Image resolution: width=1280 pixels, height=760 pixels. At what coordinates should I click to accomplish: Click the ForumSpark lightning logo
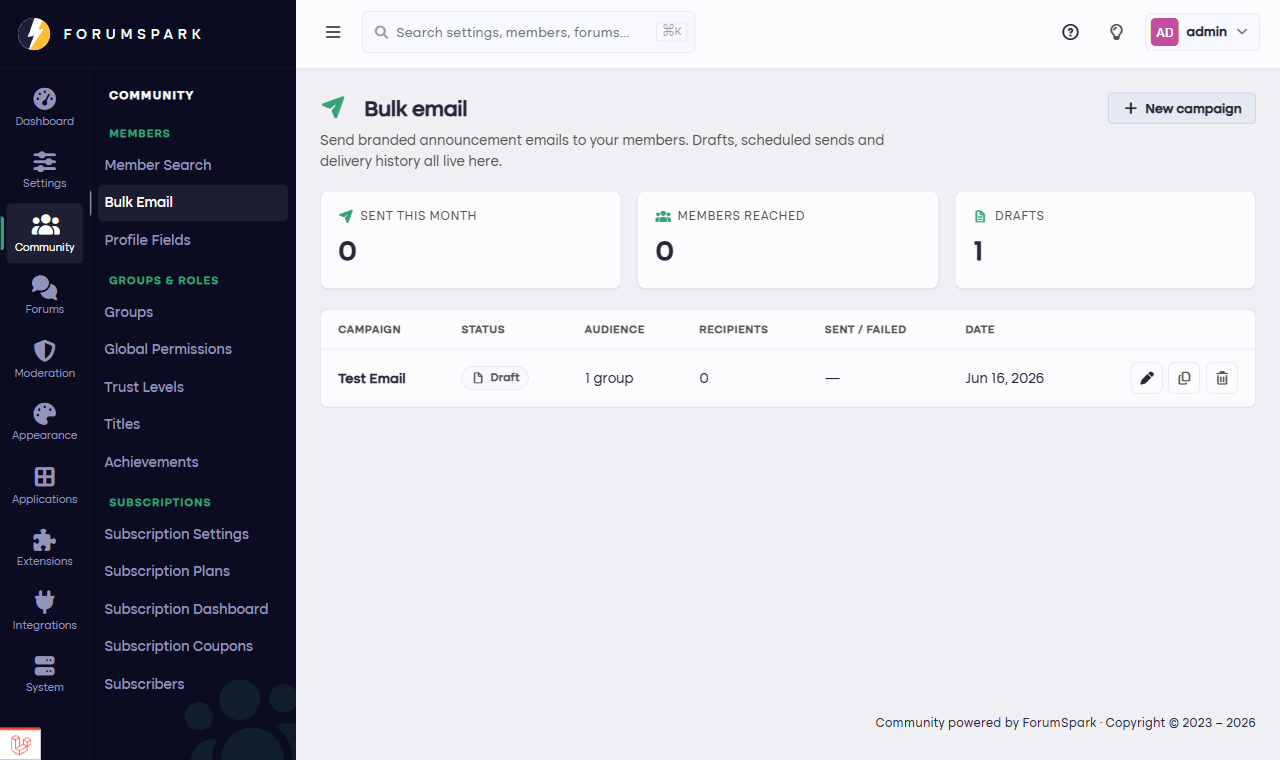(34, 34)
